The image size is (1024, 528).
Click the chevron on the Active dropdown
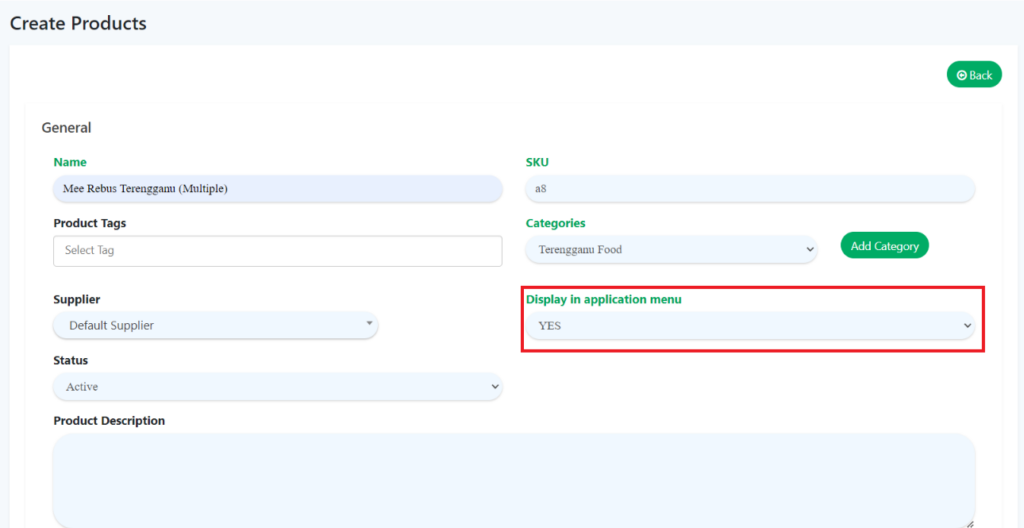494,386
